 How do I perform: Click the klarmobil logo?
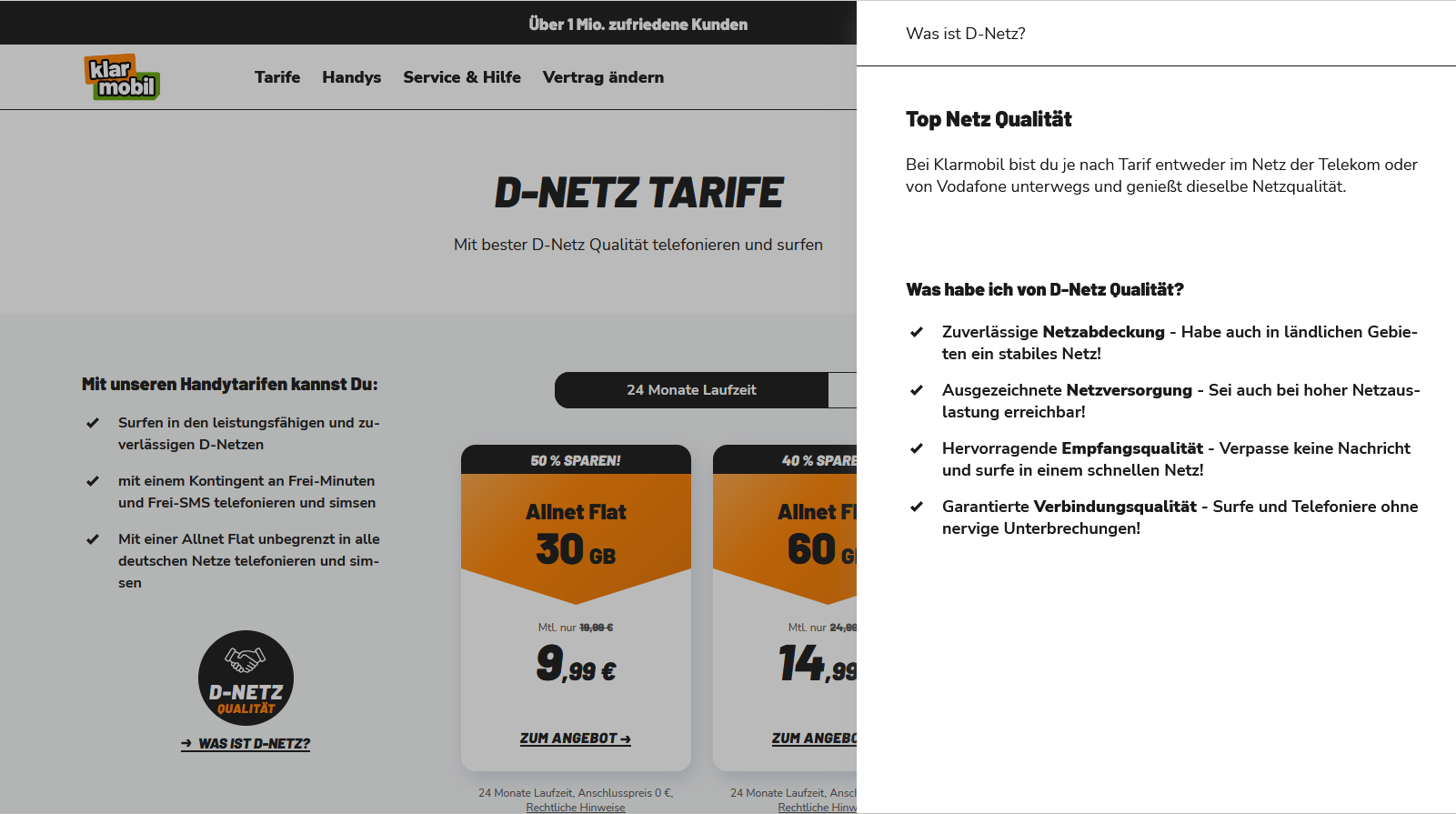pos(122,76)
